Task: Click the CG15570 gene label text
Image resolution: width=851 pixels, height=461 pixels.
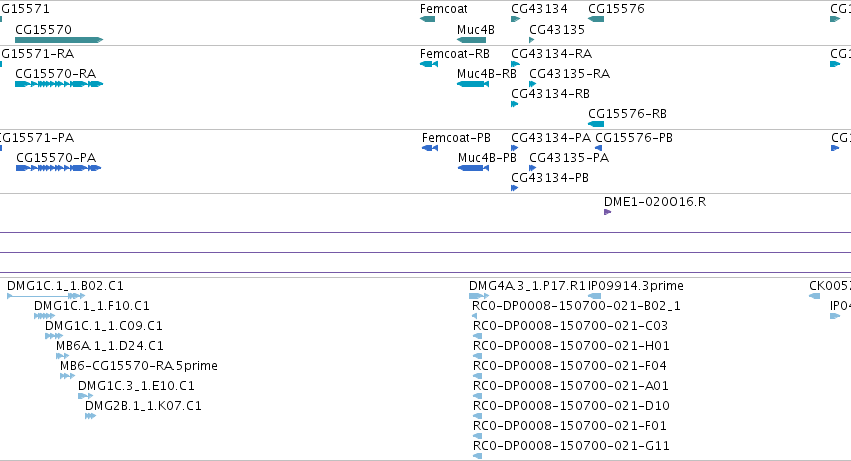Action: point(43,30)
